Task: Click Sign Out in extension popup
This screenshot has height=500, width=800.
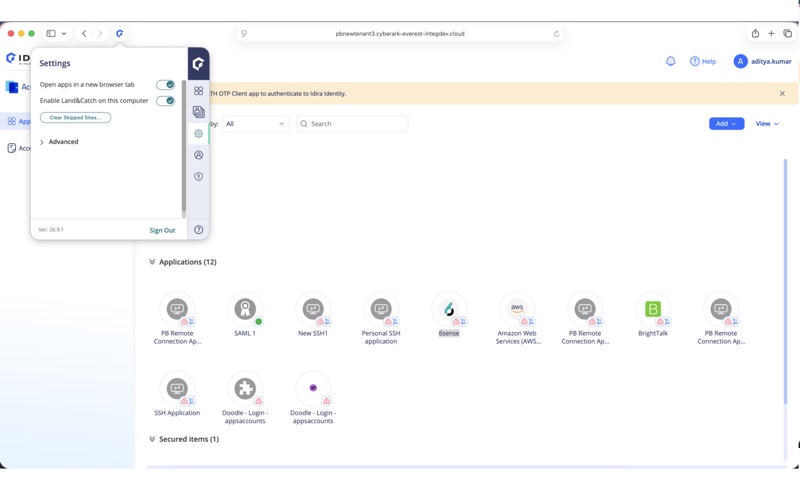Action: pos(162,230)
